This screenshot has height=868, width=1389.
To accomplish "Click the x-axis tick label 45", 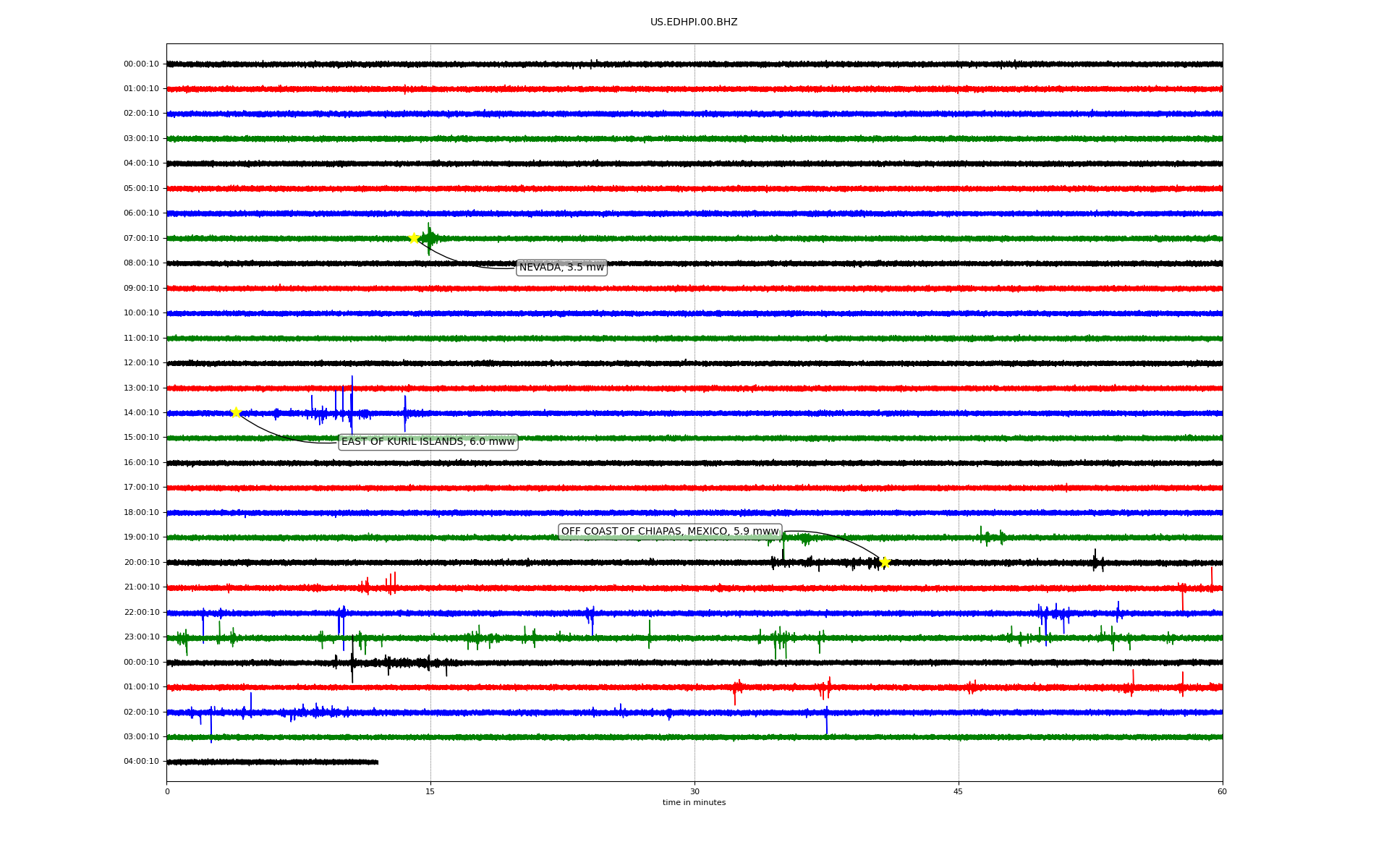I will click(959, 791).
